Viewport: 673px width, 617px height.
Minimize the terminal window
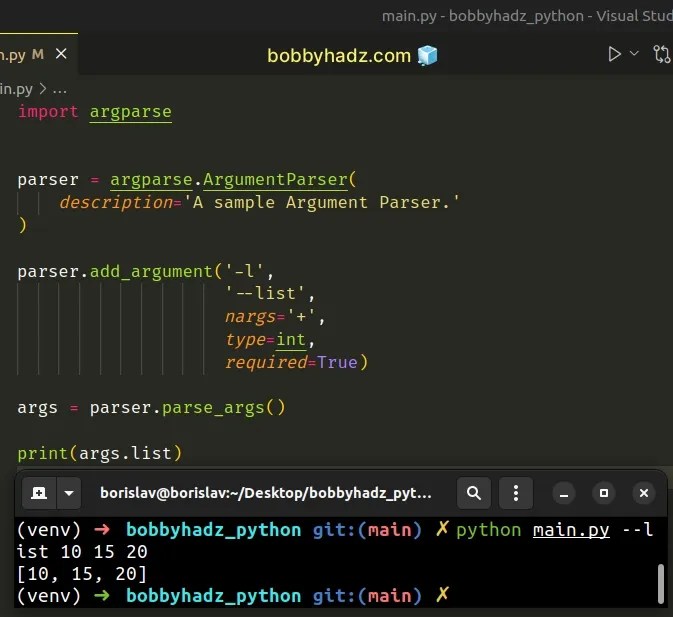[564, 493]
